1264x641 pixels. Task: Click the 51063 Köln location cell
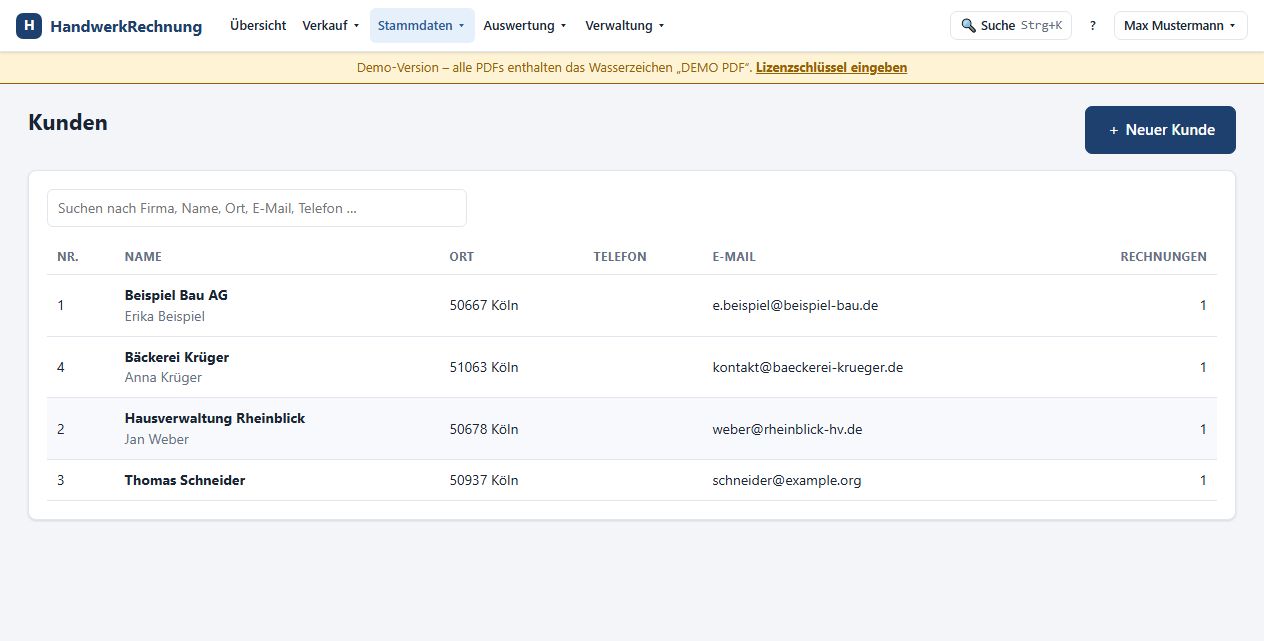click(484, 367)
